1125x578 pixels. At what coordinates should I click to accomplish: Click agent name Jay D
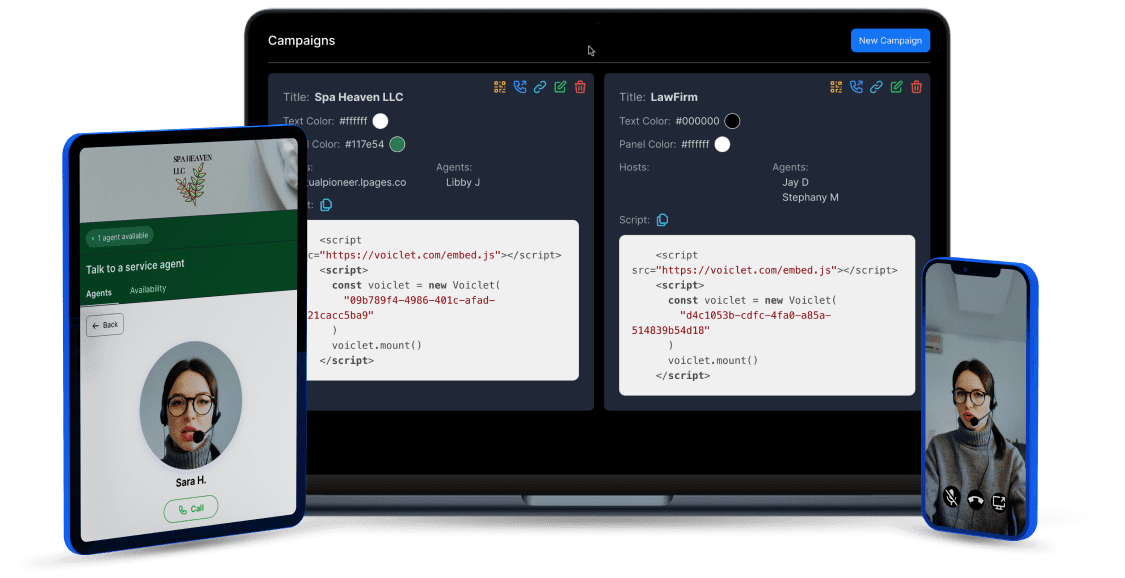(795, 182)
